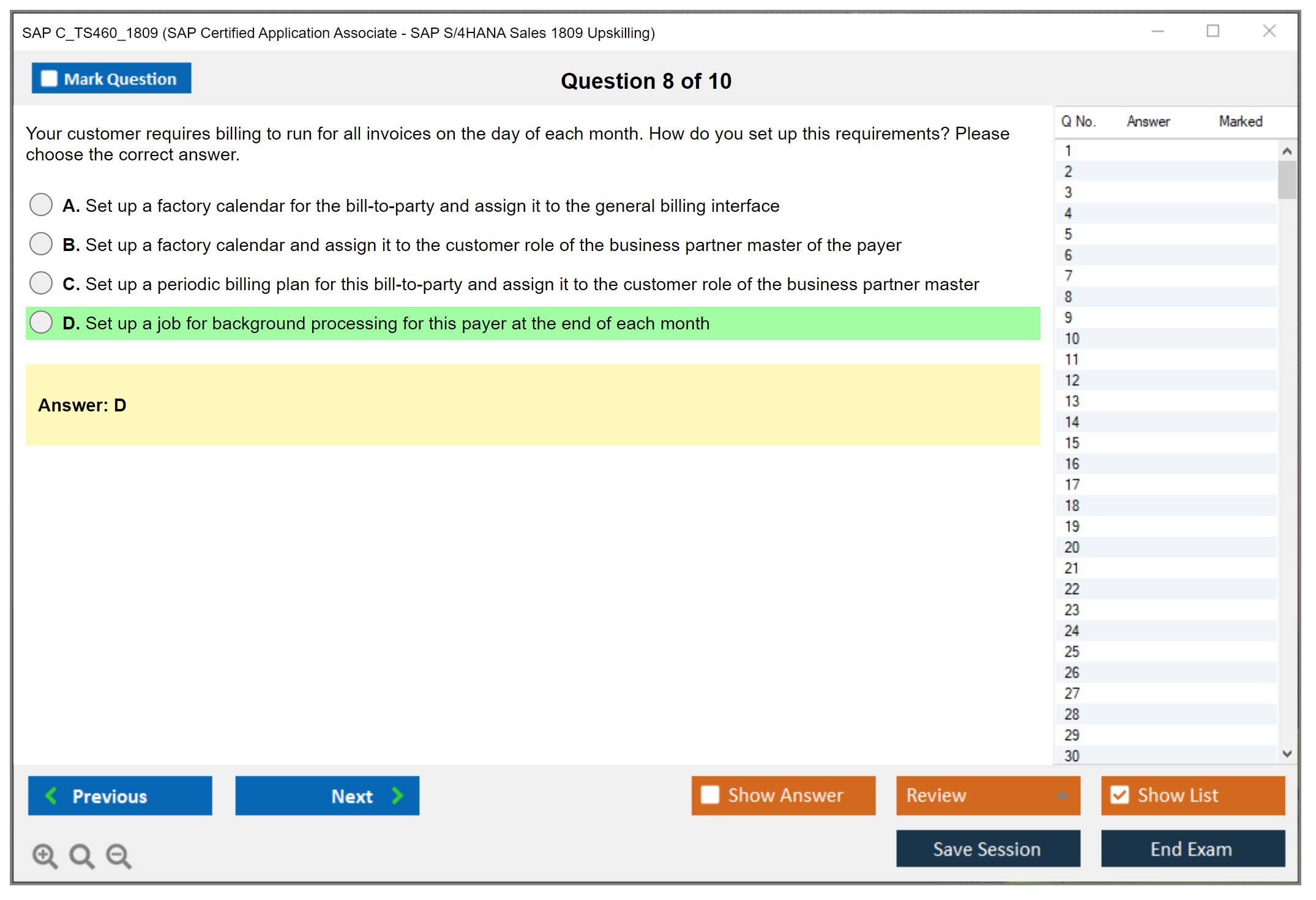
Task: Click the green left arrow on Previous
Action: tap(51, 795)
